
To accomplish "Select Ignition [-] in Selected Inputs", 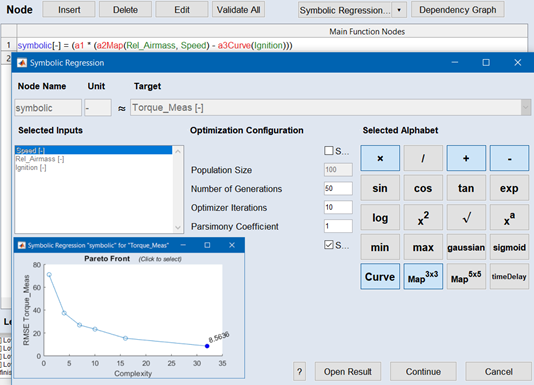I will click(x=93, y=167).
